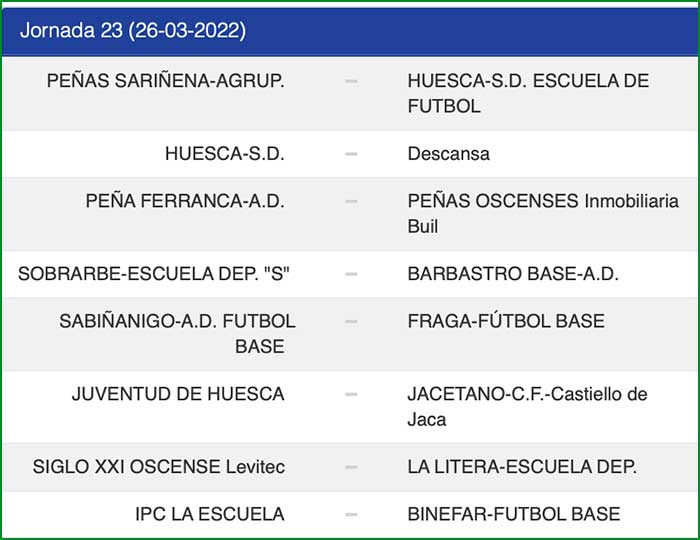Open HUESCA-S.D. ESCUELA DE FUTBOL team
Screen dimensions: 700x540
click(x=528, y=93)
